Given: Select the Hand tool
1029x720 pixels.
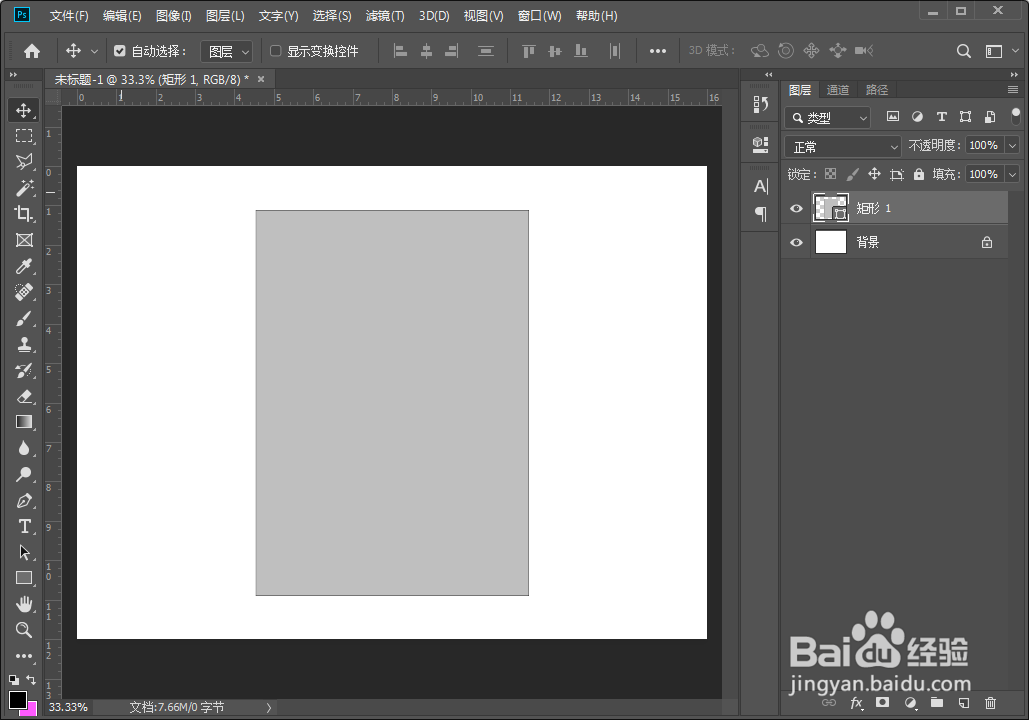Looking at the screenshot, I should coord(24,604).
